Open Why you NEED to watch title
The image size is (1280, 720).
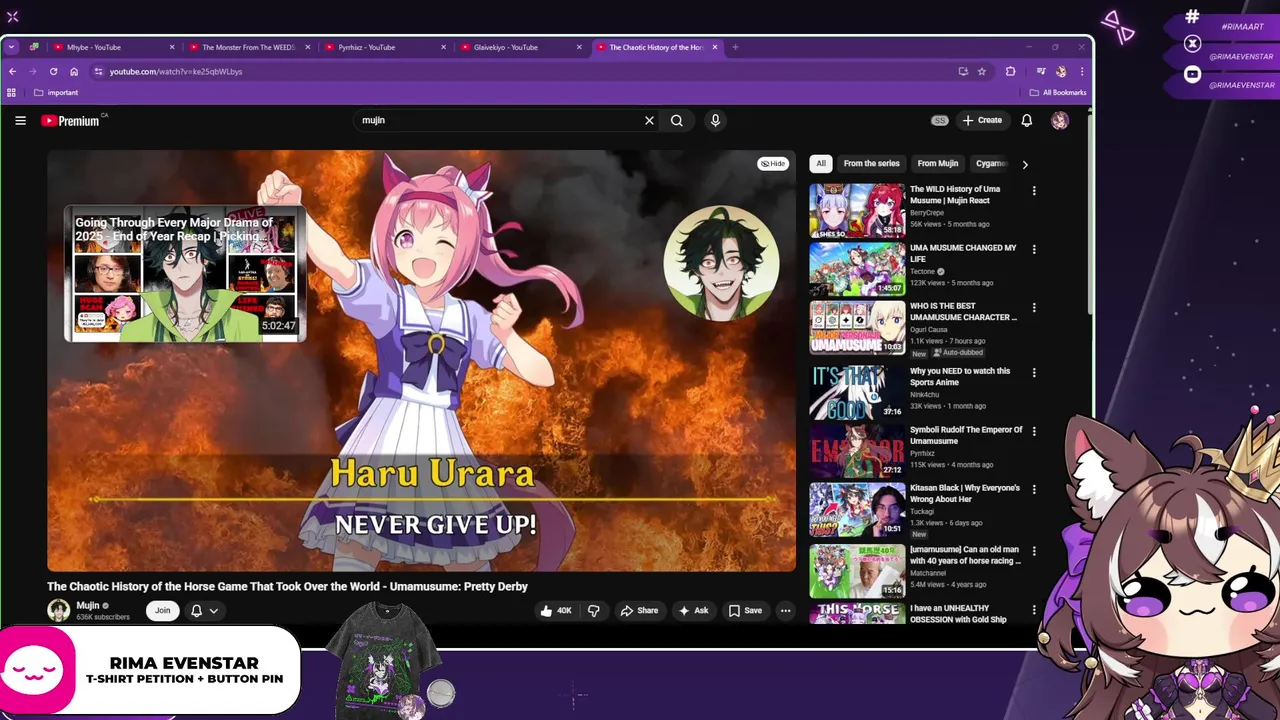click(960, 376)
